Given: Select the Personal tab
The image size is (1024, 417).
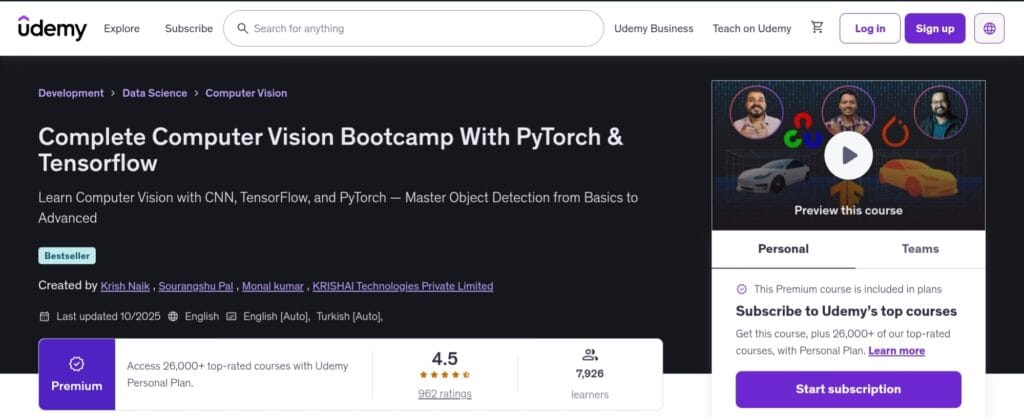Looking at the screenshot, I should (783, 249).
